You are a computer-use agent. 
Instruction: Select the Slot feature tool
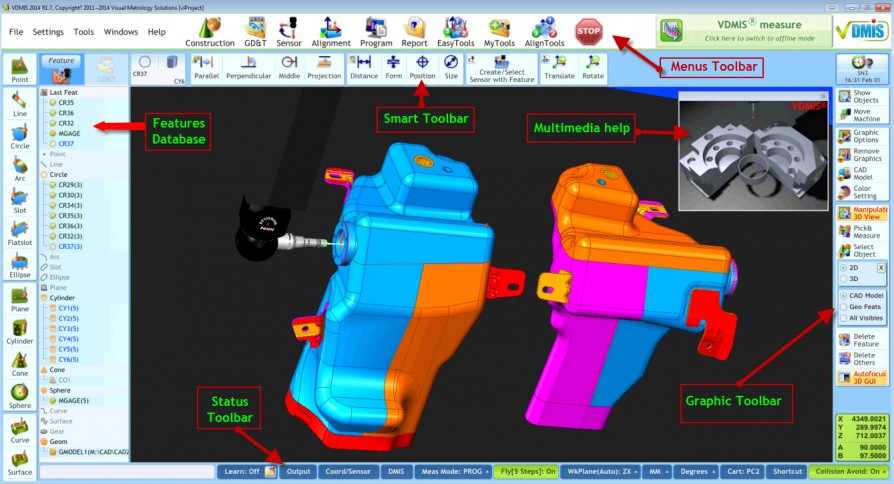coord(19,201)
